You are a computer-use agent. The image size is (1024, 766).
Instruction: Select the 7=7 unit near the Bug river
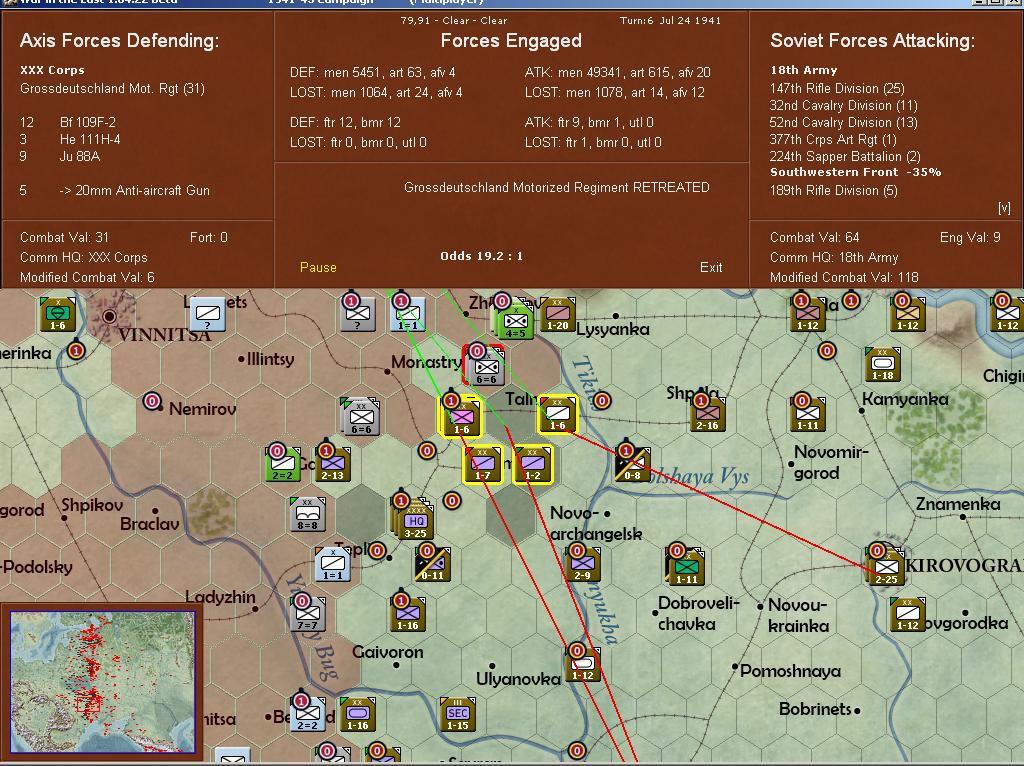point(308,614)
